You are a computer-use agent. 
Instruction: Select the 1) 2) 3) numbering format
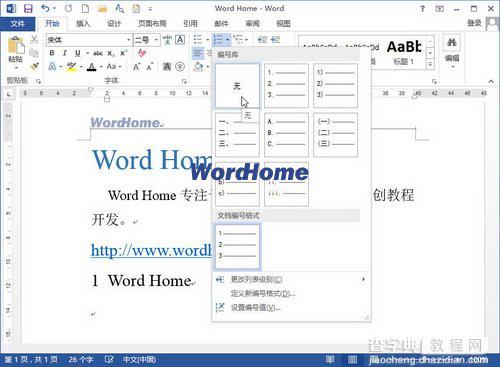335,86
